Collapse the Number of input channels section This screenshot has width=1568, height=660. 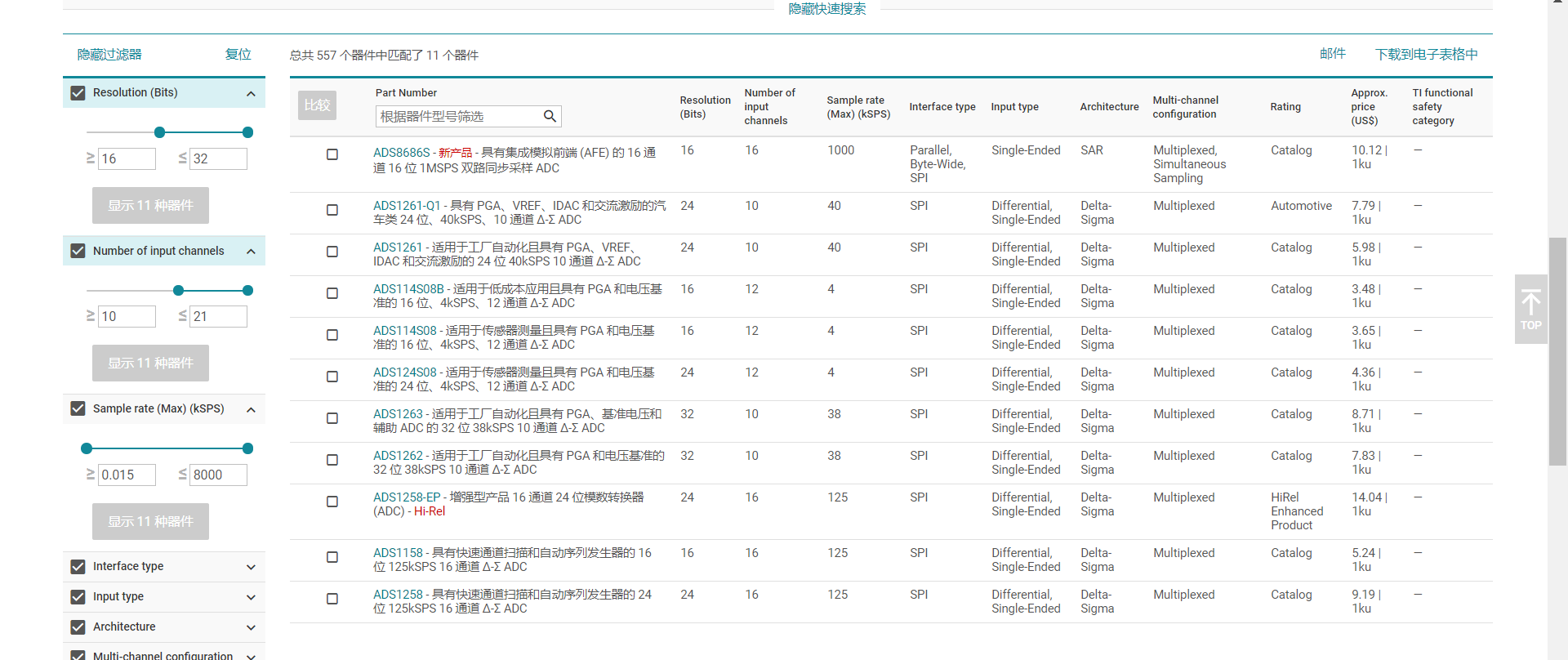(x=251, y=252)
